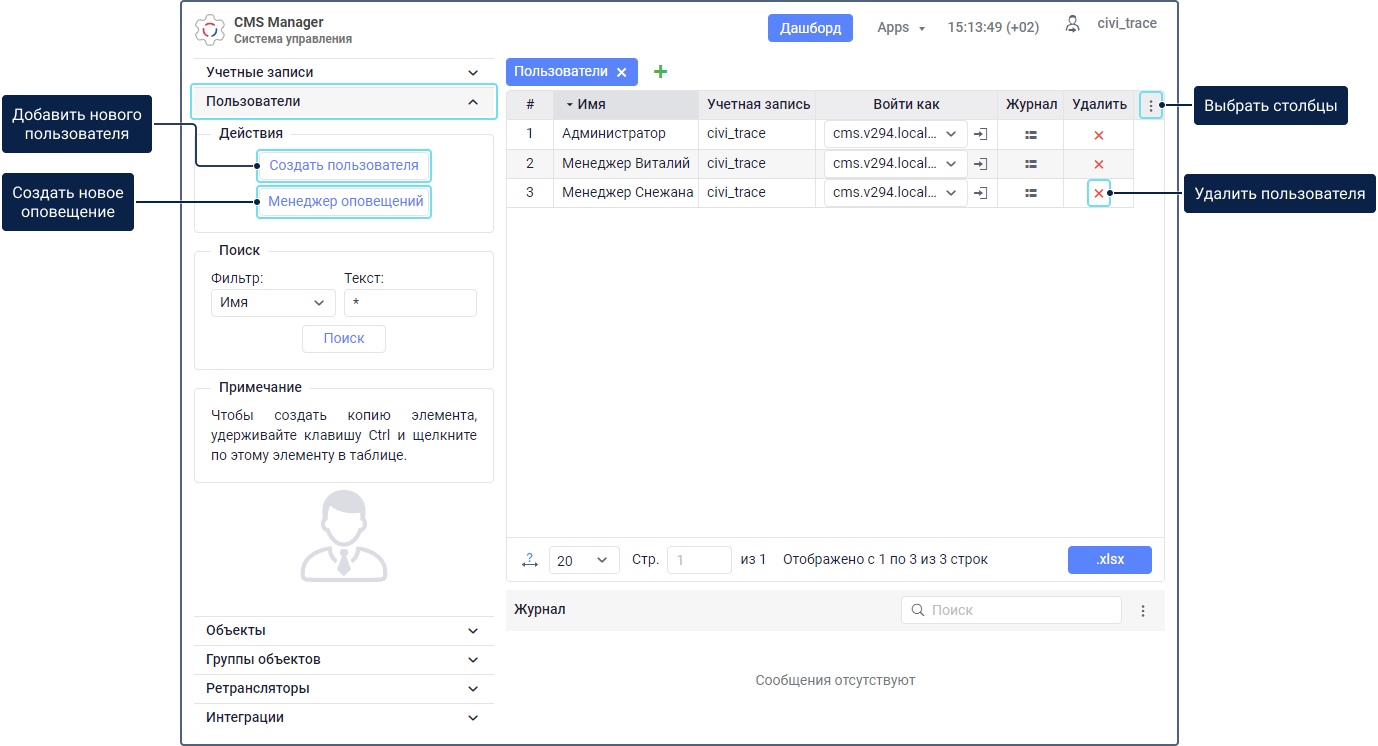Open journal icon for Менеджер Снежана row
The height and width of the screenshot is (746, 1378).
[x=1031, y=193]
